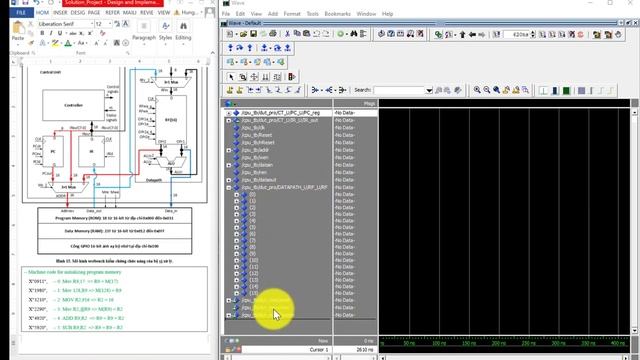The height and width of the screenshot is (360, 640).
Task: Toggle strikethrough formatting in Word
Action: coord(73,33)
